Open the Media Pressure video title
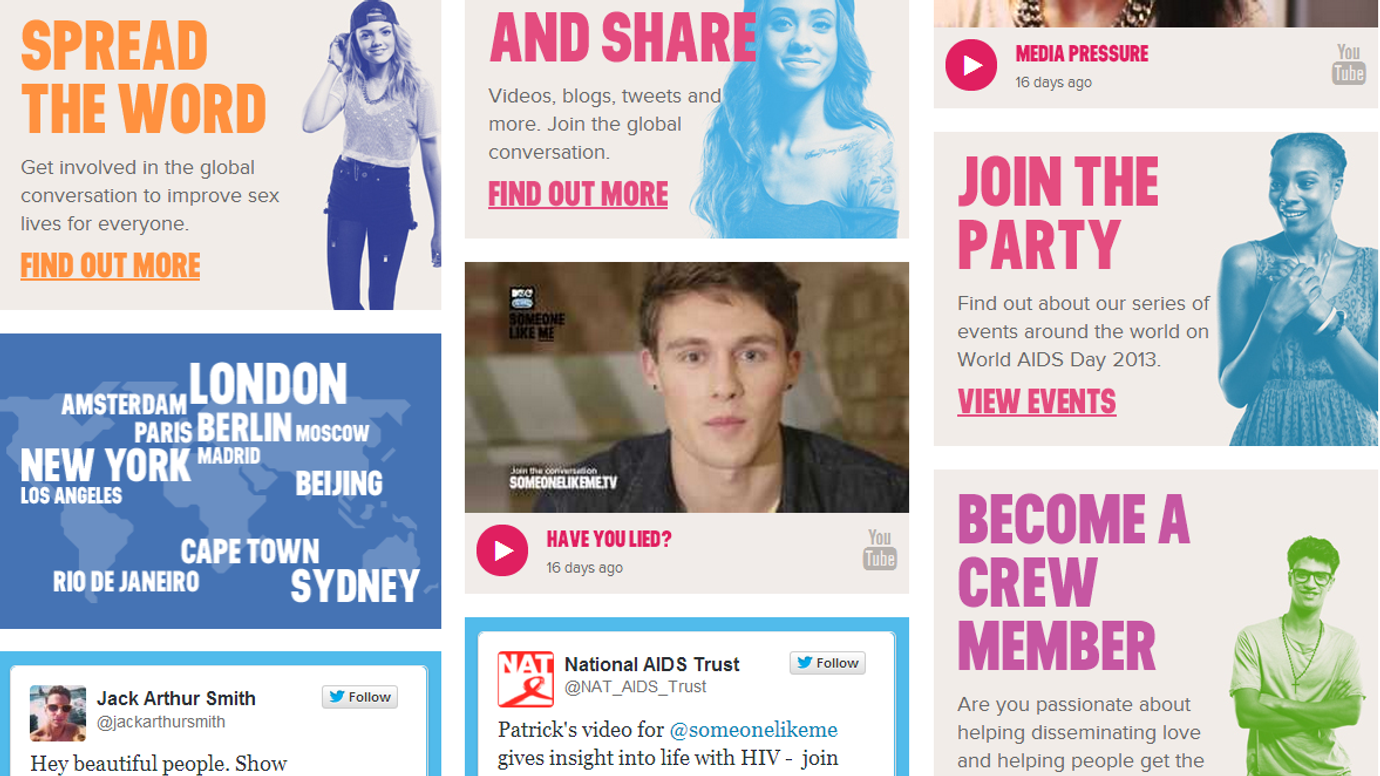Screen dimensions: 1380x776 [x=1082, y=54]
